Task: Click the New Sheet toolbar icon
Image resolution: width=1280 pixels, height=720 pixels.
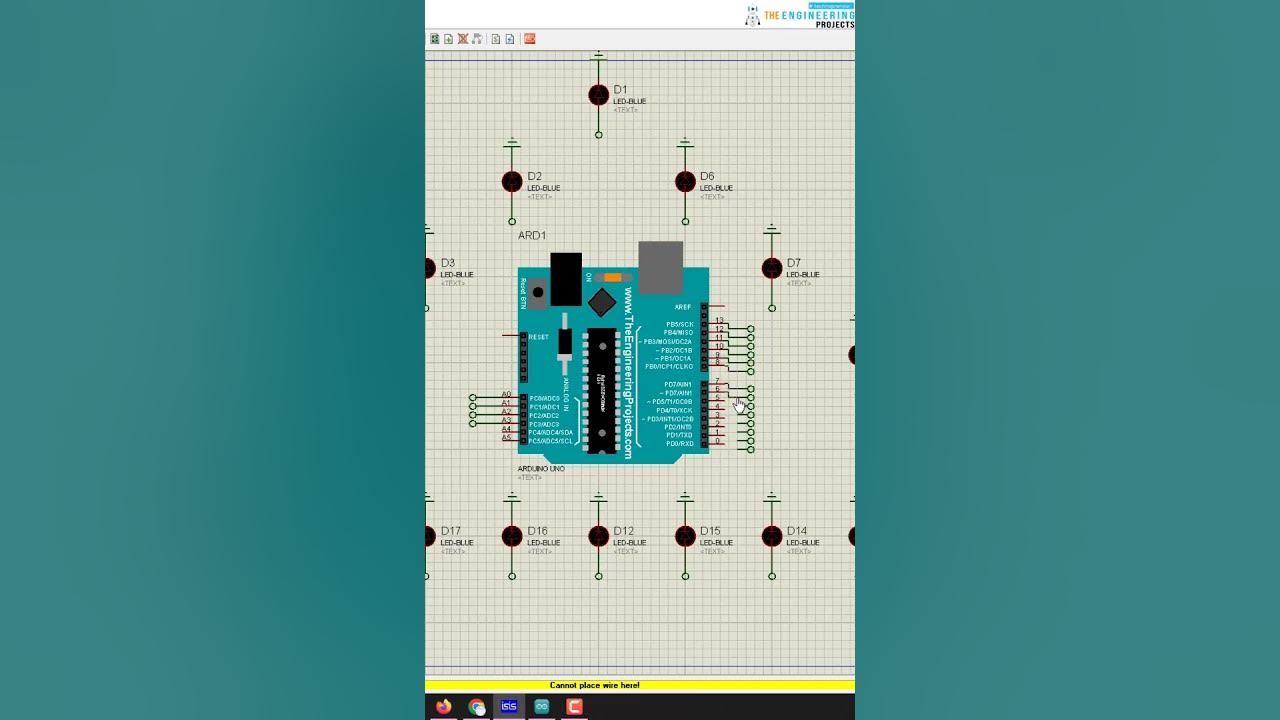Action: [449, 39]
